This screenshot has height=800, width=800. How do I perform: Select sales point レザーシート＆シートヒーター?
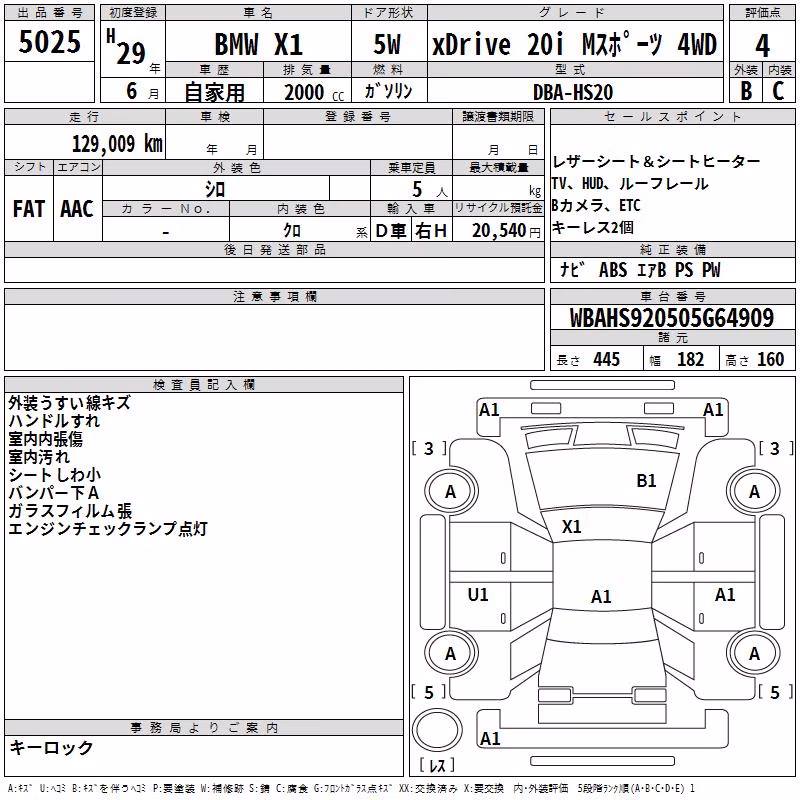point(656,162)
